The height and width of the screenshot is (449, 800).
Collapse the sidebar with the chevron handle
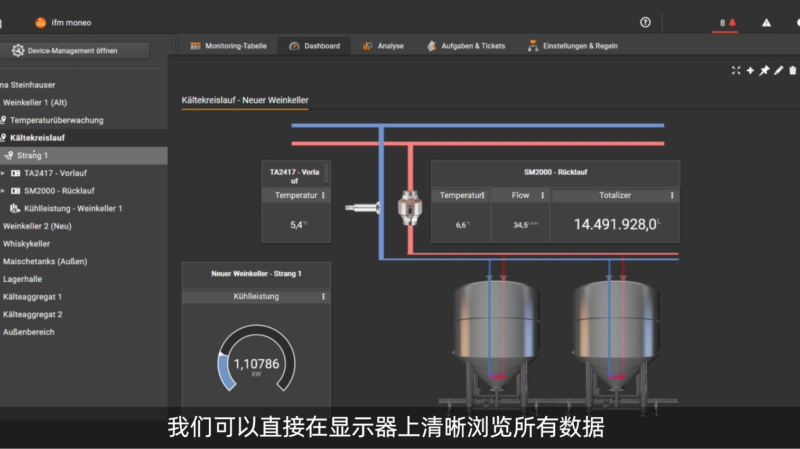tap(172, 45)
